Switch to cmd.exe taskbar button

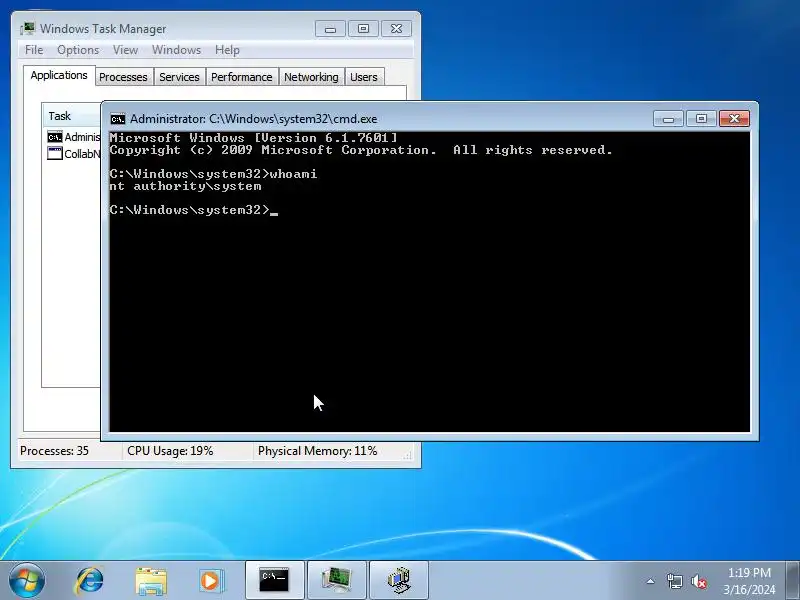(274, 580)
